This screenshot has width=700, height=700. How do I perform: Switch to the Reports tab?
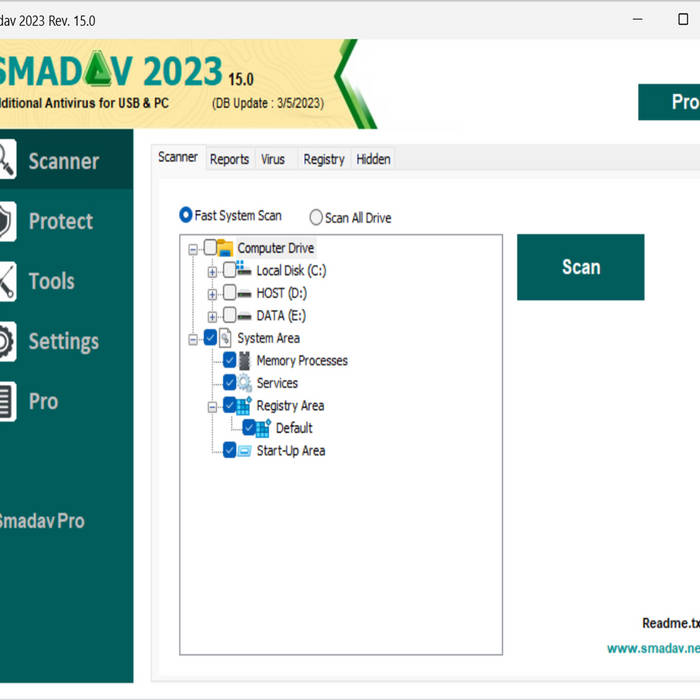(229, 159)
